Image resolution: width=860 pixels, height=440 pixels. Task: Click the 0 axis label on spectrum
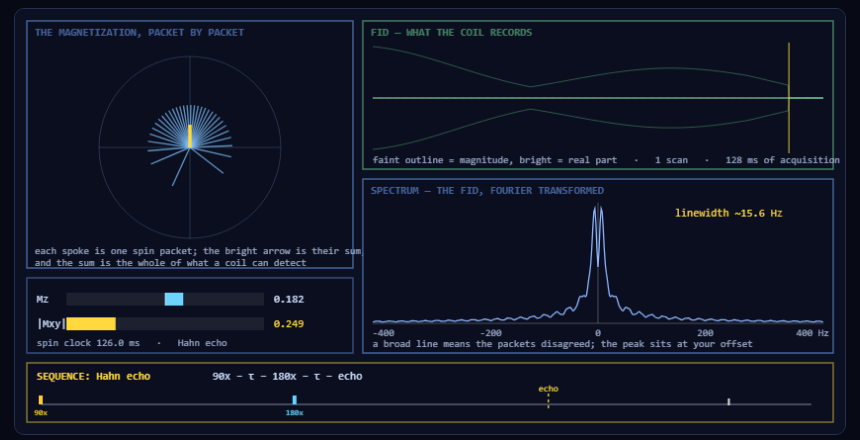[598, 333]
